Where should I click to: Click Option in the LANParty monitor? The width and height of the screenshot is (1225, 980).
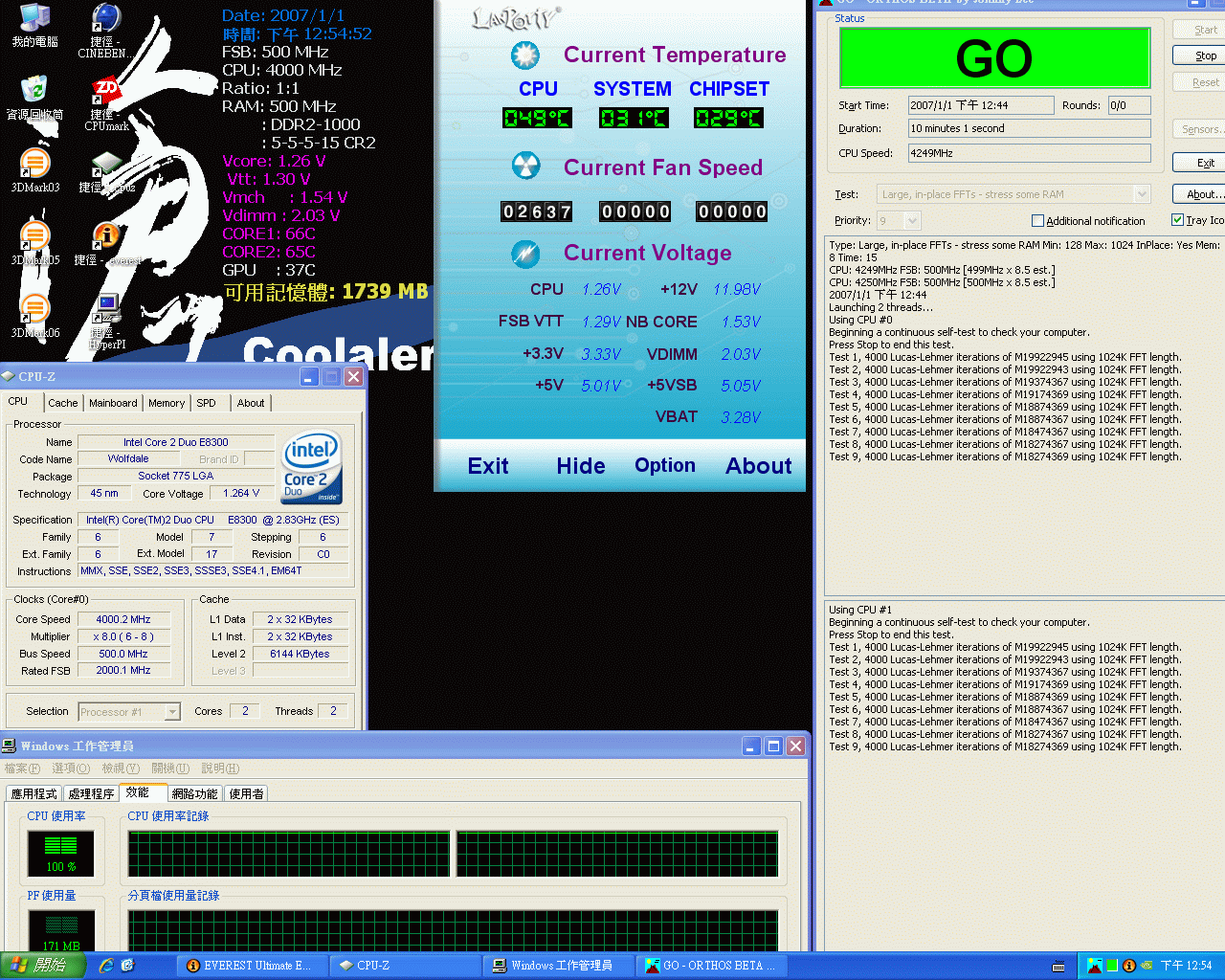point(665,466)
